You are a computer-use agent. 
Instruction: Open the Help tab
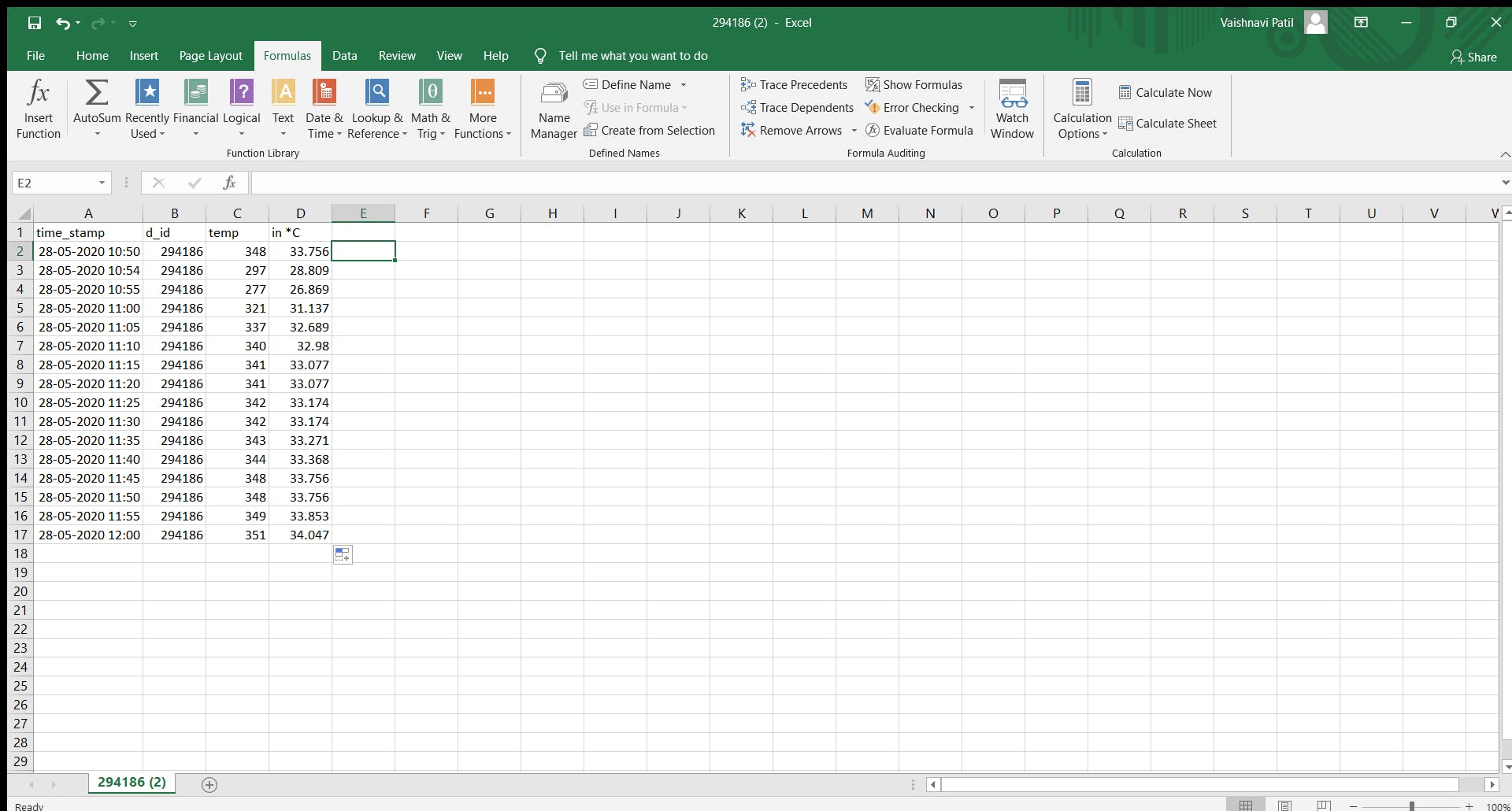coord(495,55)
